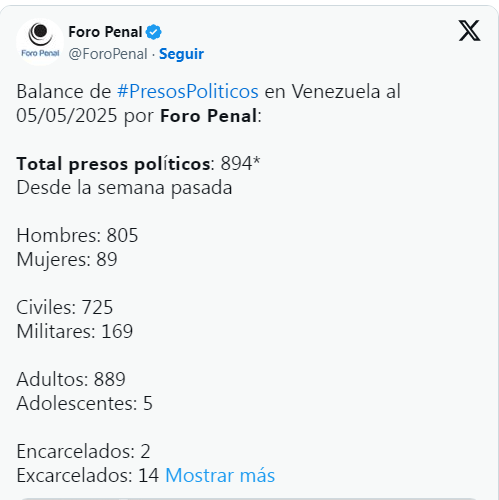Click the Adolescentes: 5 line
499x500 pixels.
pyautogui.click(x=84, y=403)
